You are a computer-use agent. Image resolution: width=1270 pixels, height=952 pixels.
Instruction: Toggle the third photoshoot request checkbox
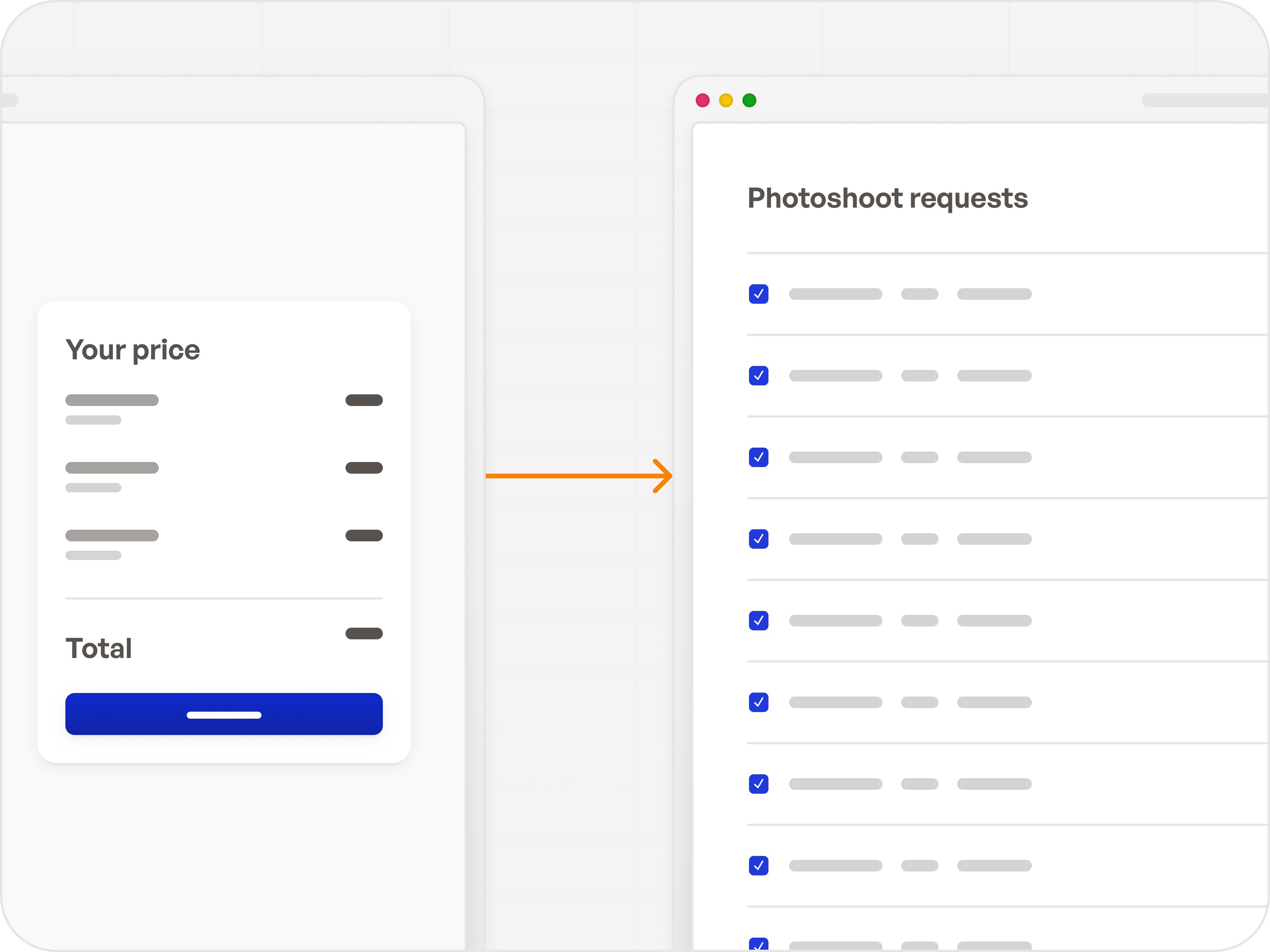[x=758, y=457]
